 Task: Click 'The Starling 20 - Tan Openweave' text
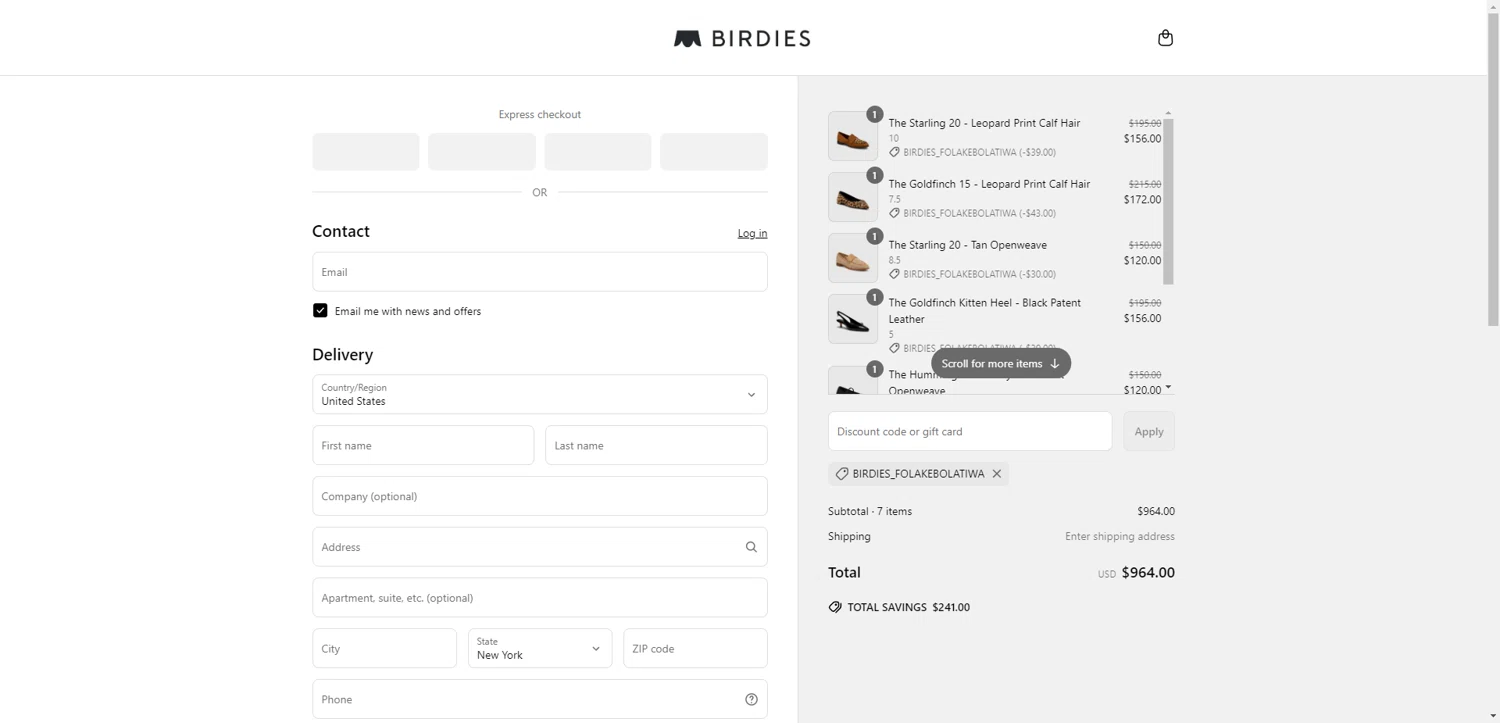[x=967, y=245]
